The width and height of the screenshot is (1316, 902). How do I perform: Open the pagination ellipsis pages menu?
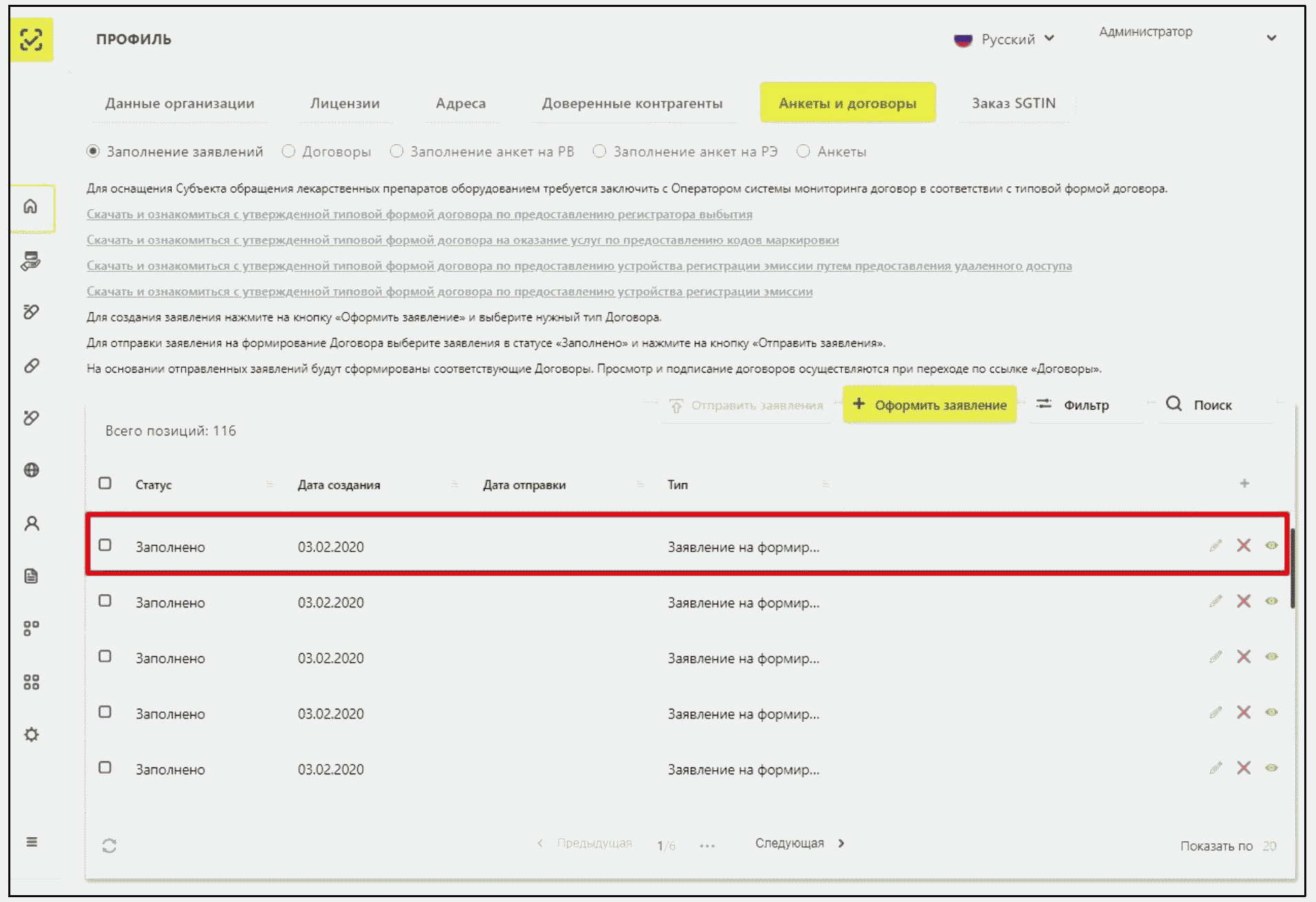pyautogui.click(x=707, y=845)
